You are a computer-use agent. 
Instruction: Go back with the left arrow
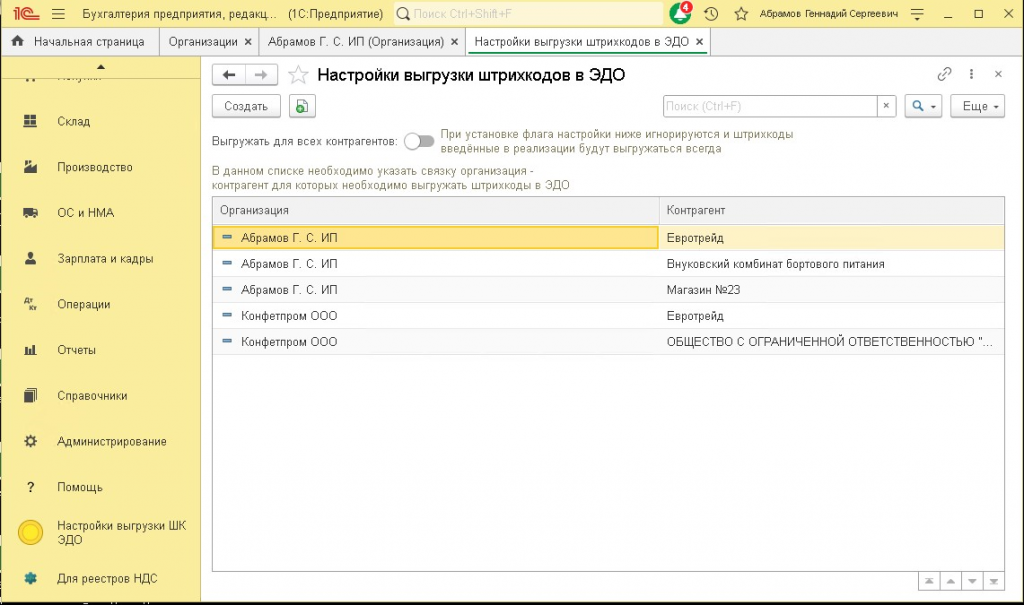[x=229, y=75]
